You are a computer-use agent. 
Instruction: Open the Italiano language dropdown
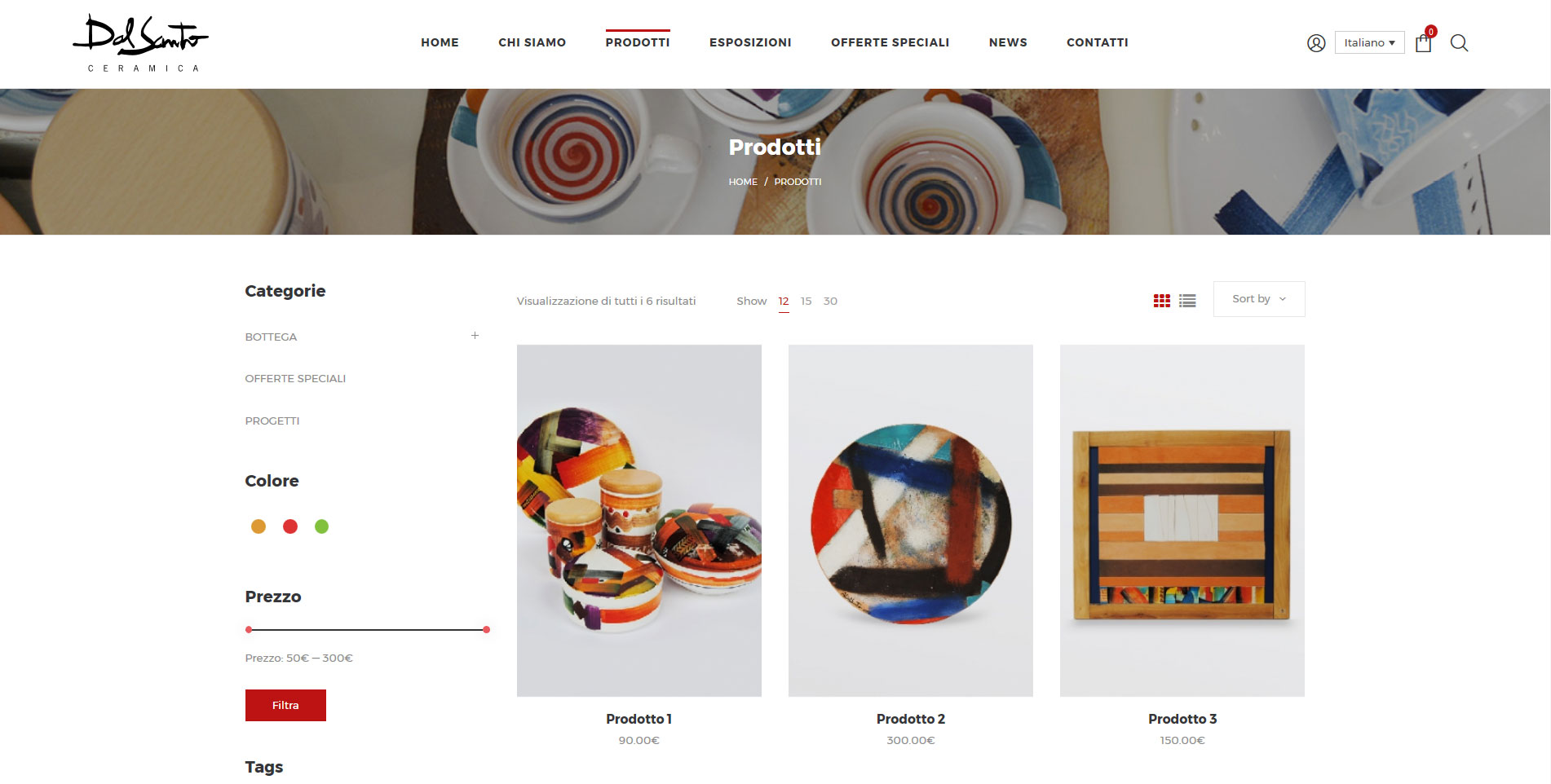coord(1369,42)
